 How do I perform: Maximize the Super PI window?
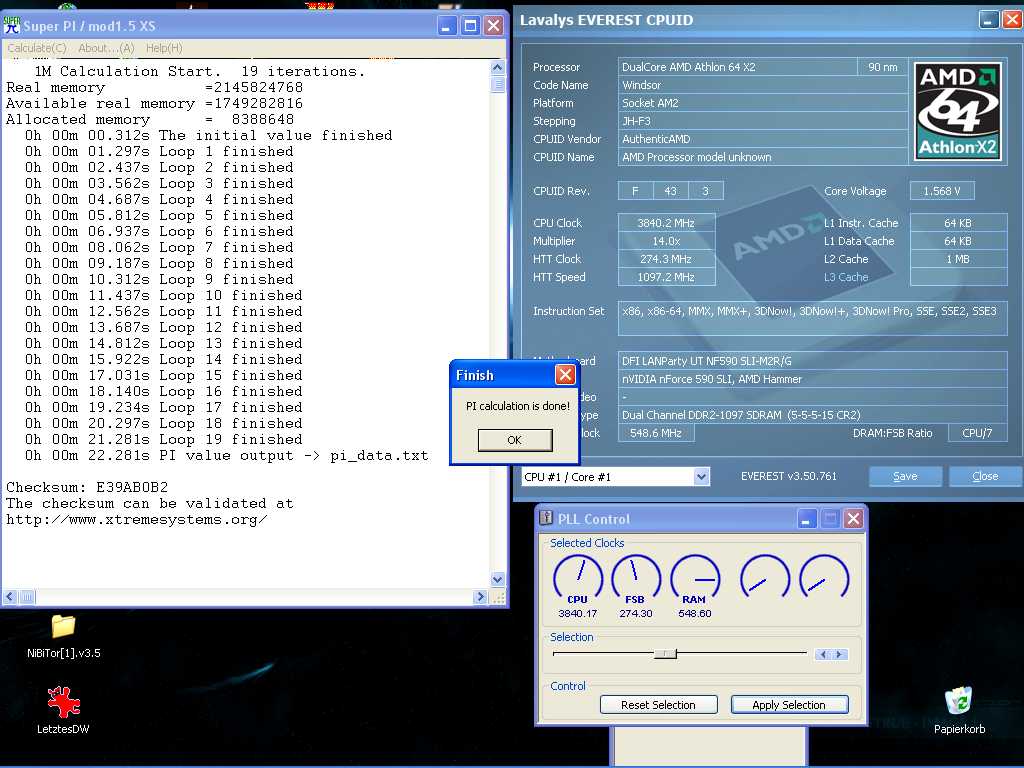(x=470, y=26)
